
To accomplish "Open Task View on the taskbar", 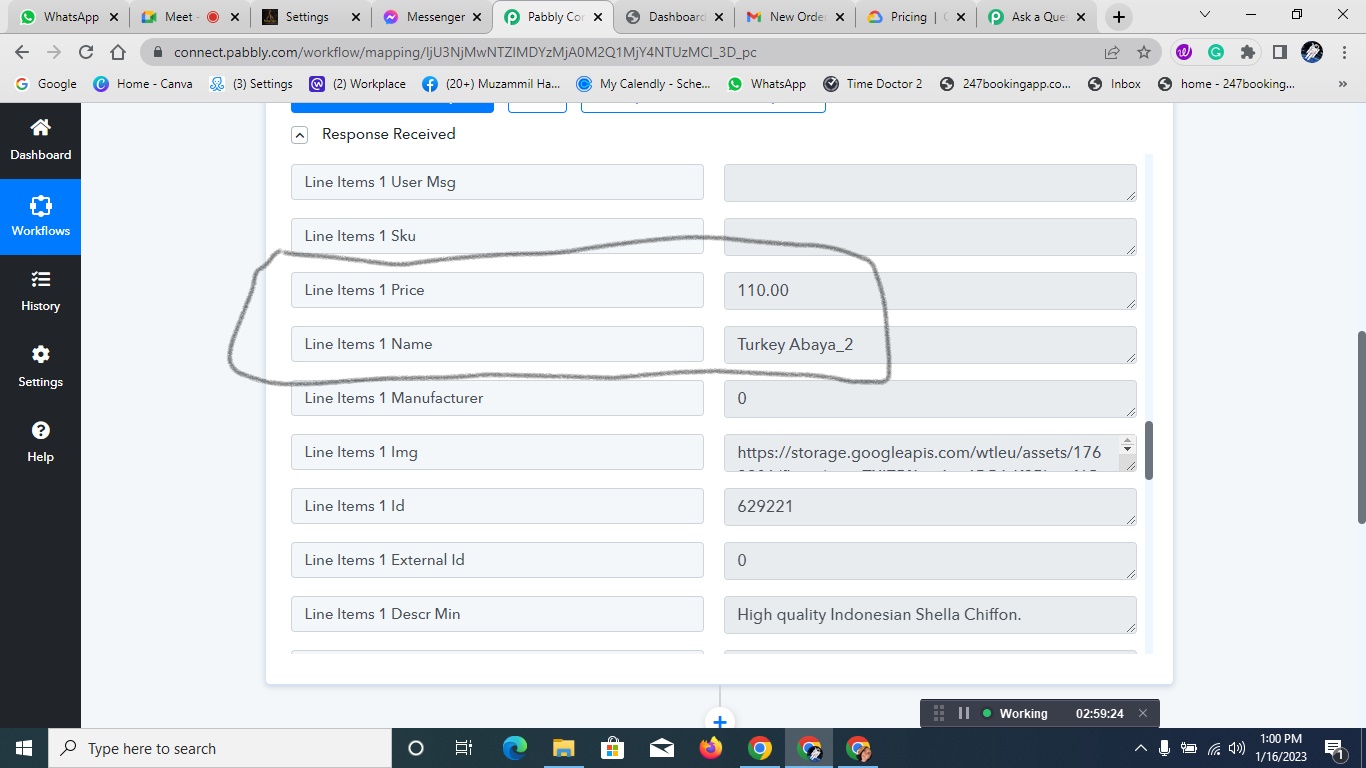I will point(464,748).
